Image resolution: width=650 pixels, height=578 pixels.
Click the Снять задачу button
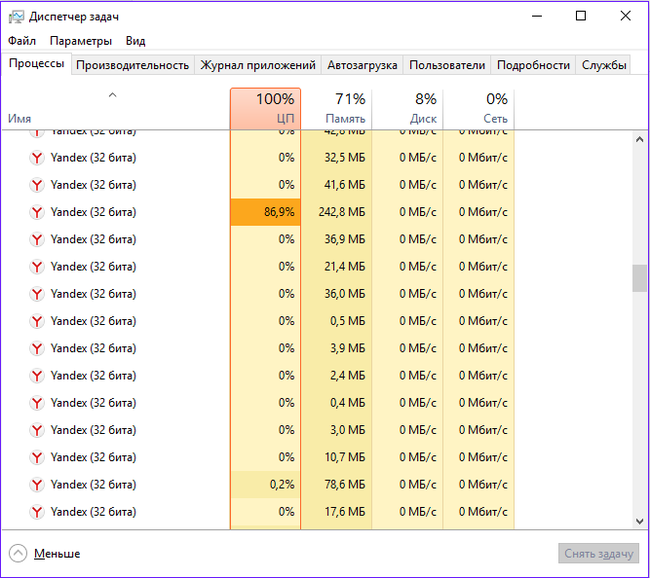click(599, 554)
